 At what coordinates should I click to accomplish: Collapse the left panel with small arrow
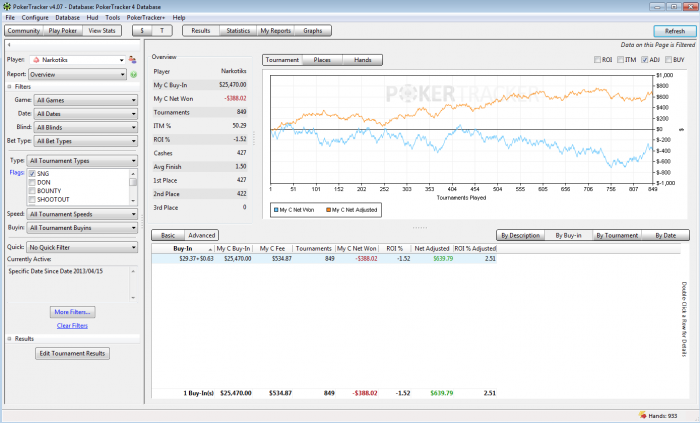pos(9,45)
